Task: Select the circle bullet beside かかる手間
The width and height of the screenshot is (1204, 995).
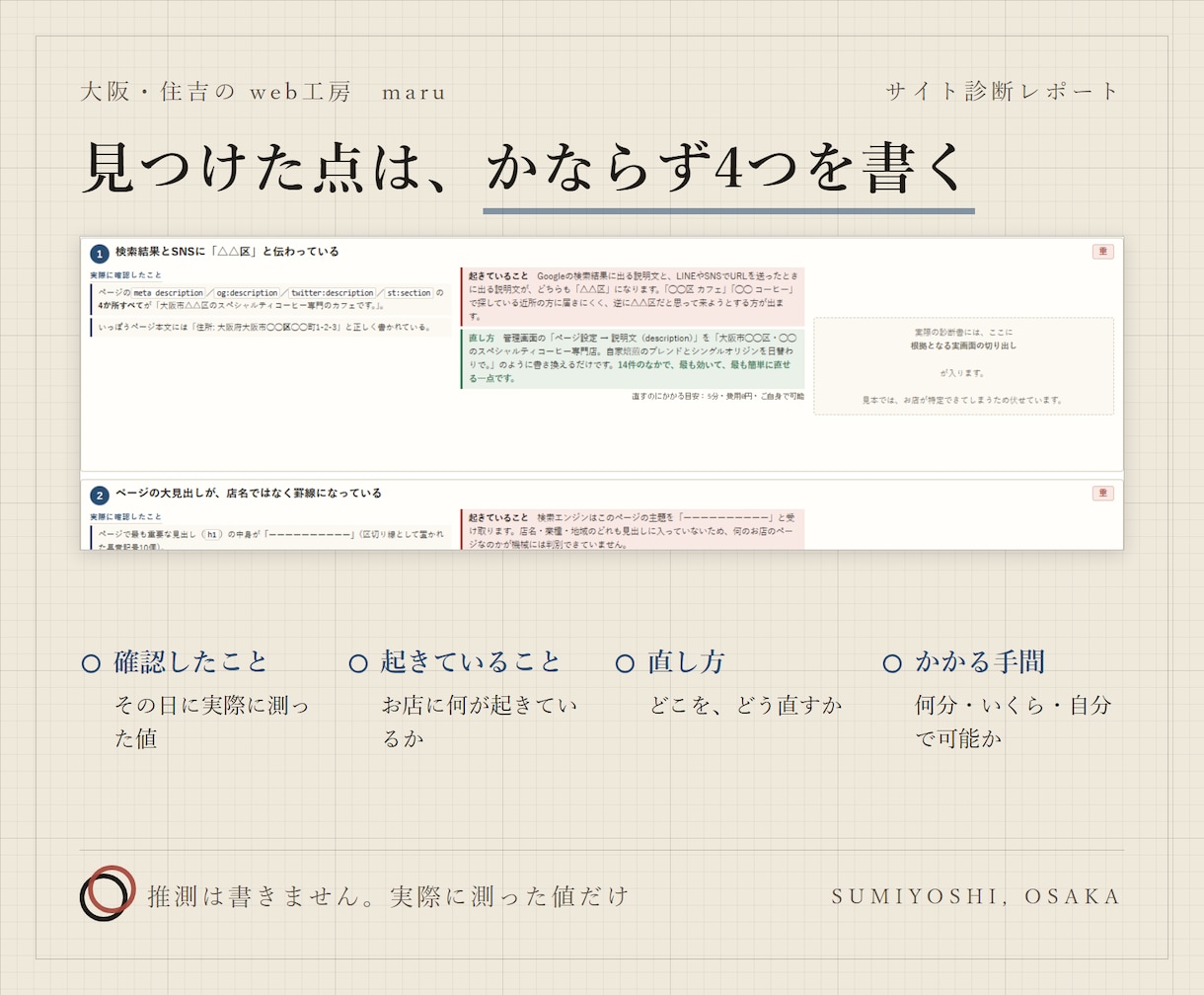Action: pyautogui.click(x=892, y=663)
